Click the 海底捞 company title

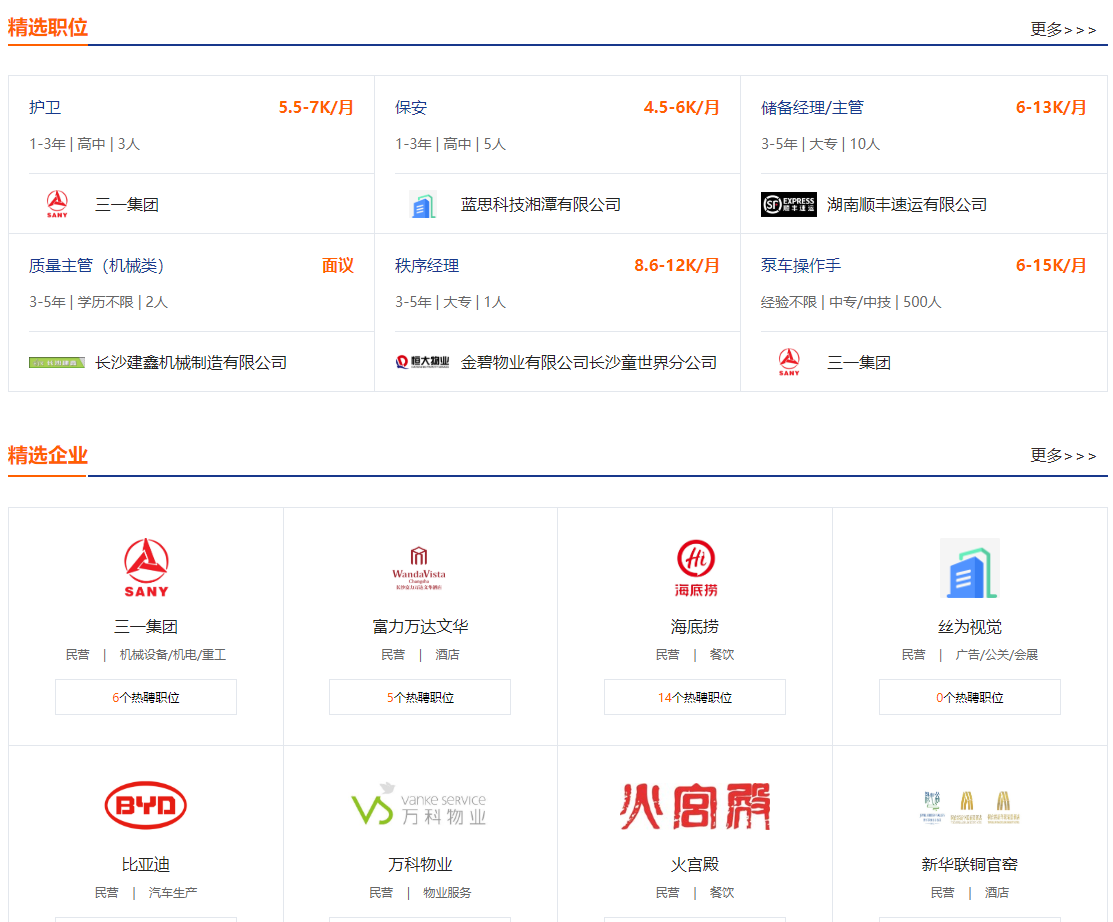click(x=695, y=627)
